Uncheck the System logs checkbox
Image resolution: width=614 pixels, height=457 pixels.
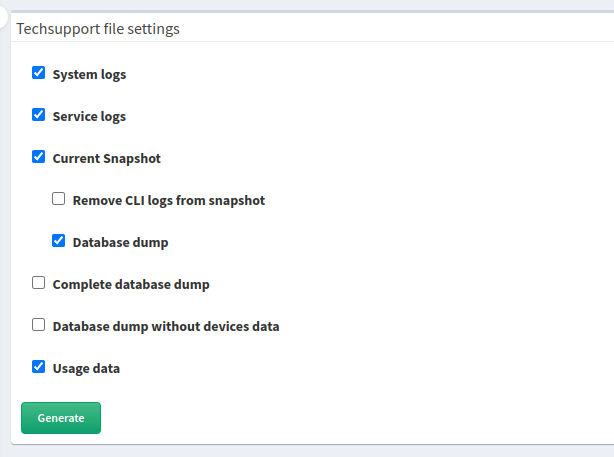click(x=38, y=73)
